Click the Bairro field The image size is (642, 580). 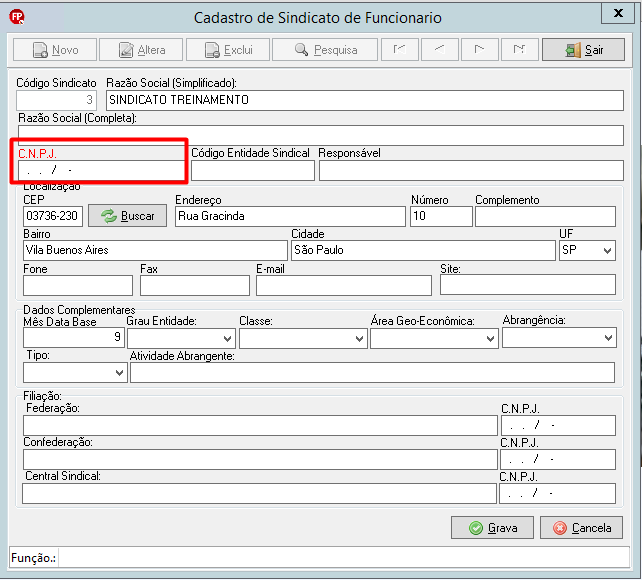coord(155,250)
